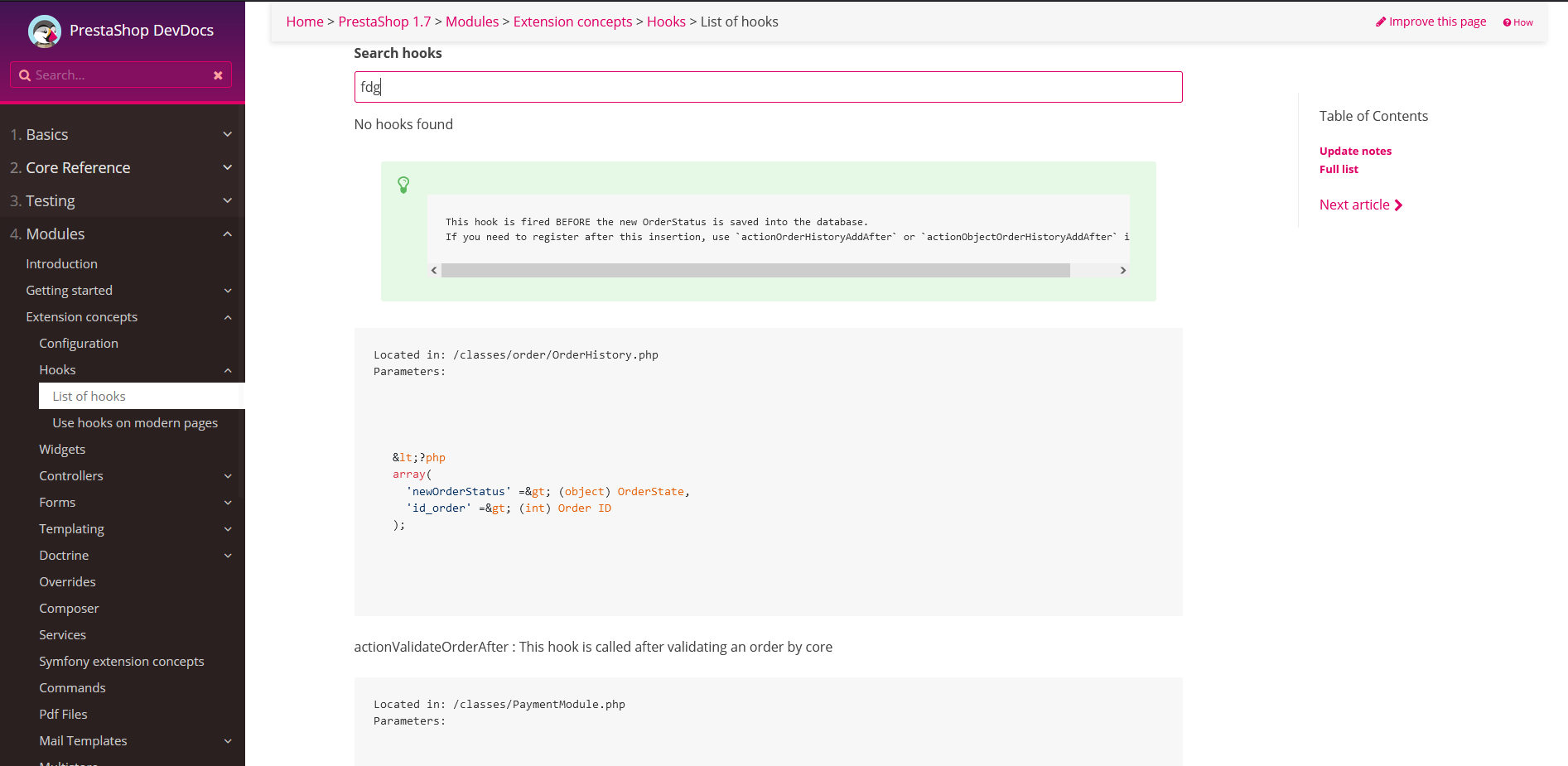The image size is (1568, 766).
Task: Expand the Getting started submenu
Action: pos(228,291)
